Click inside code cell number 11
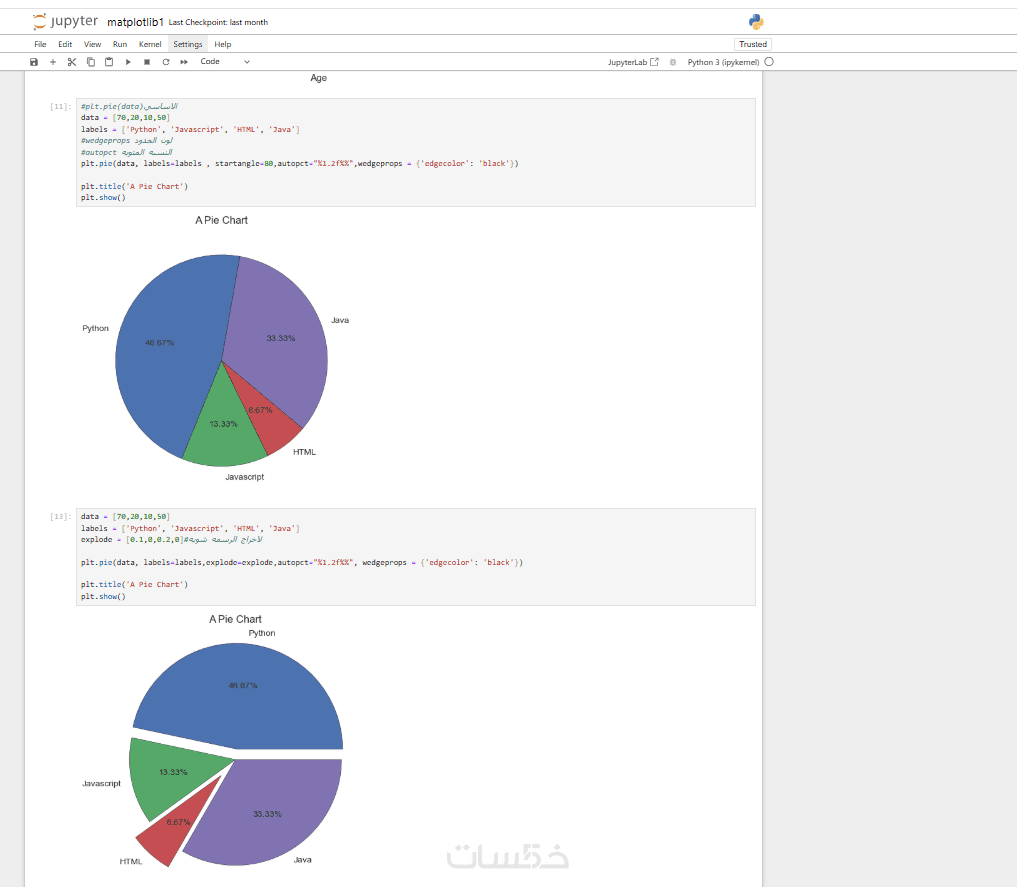 (x=416, y=152)
